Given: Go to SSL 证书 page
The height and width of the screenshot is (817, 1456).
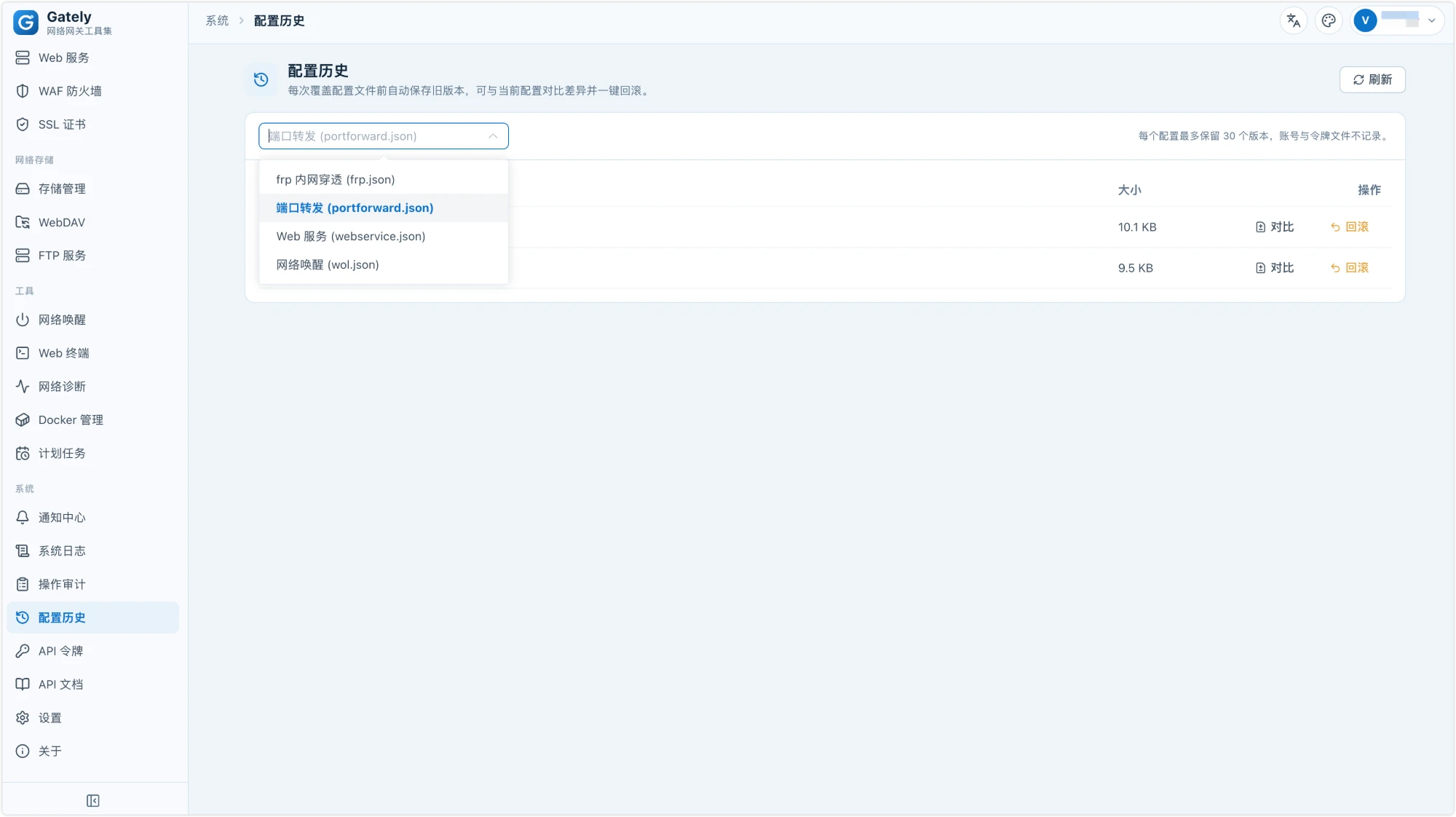Looking at the screenshot, I should [92, 125].
